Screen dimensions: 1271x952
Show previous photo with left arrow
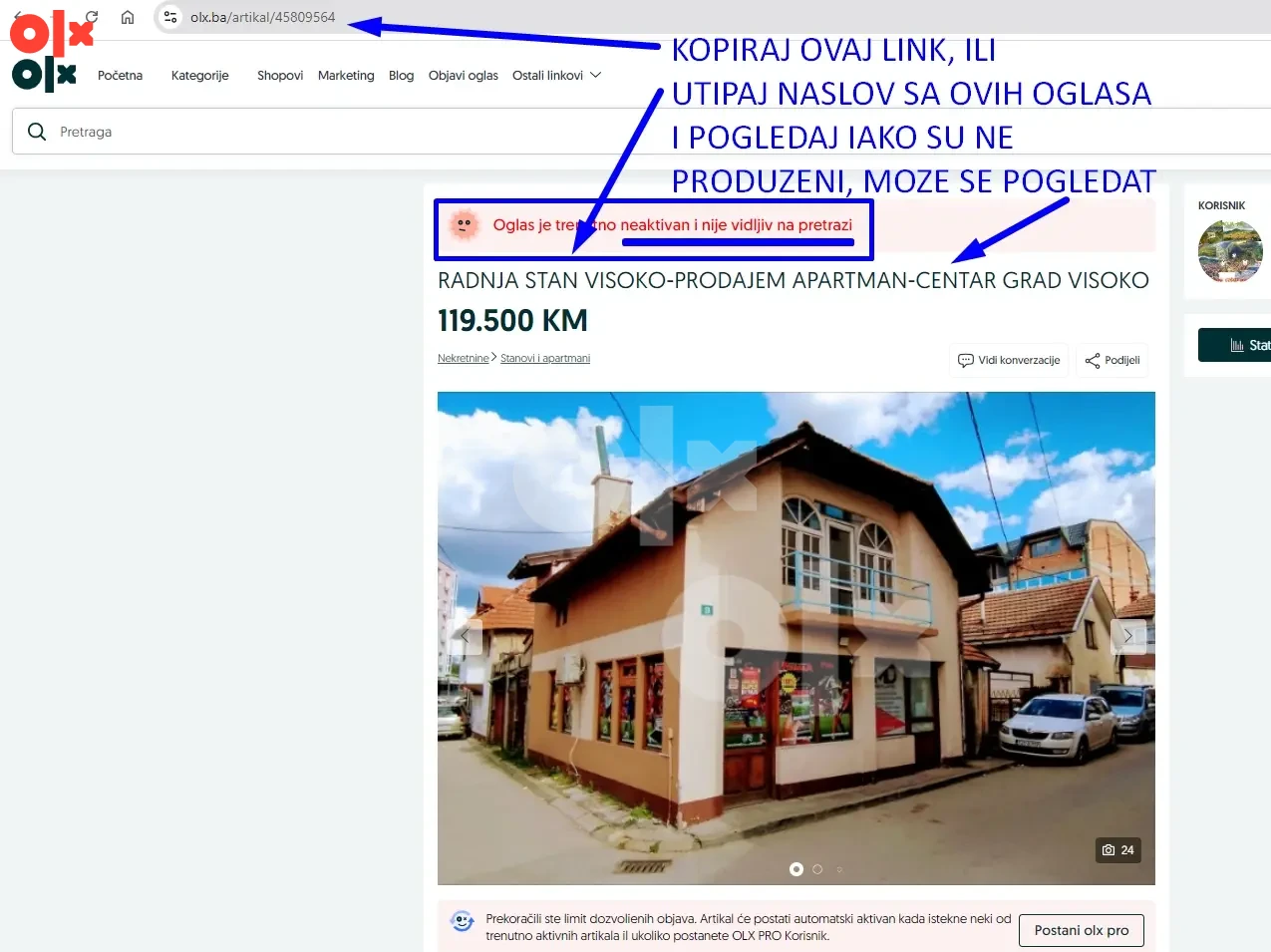pyautogui.click(x=465, y=636)
